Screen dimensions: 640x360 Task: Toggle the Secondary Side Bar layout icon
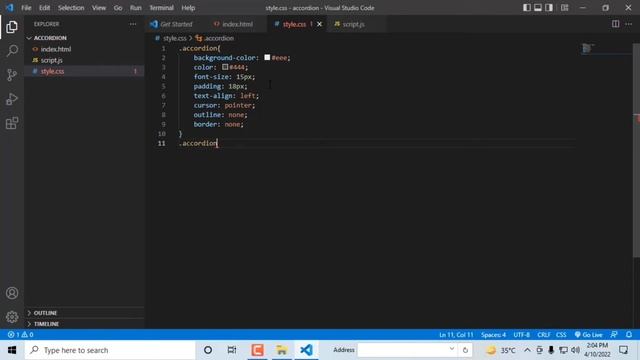coord(549,8)
